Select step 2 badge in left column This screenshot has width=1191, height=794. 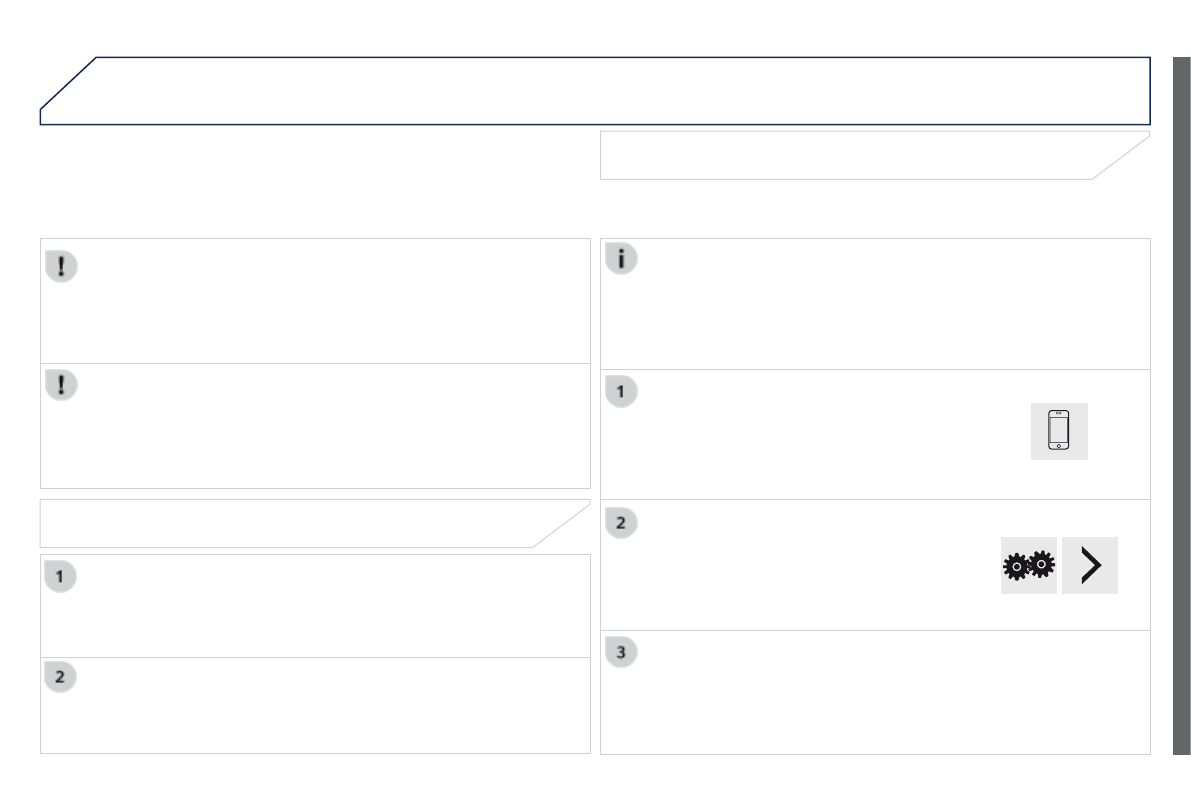coord(61,677)
